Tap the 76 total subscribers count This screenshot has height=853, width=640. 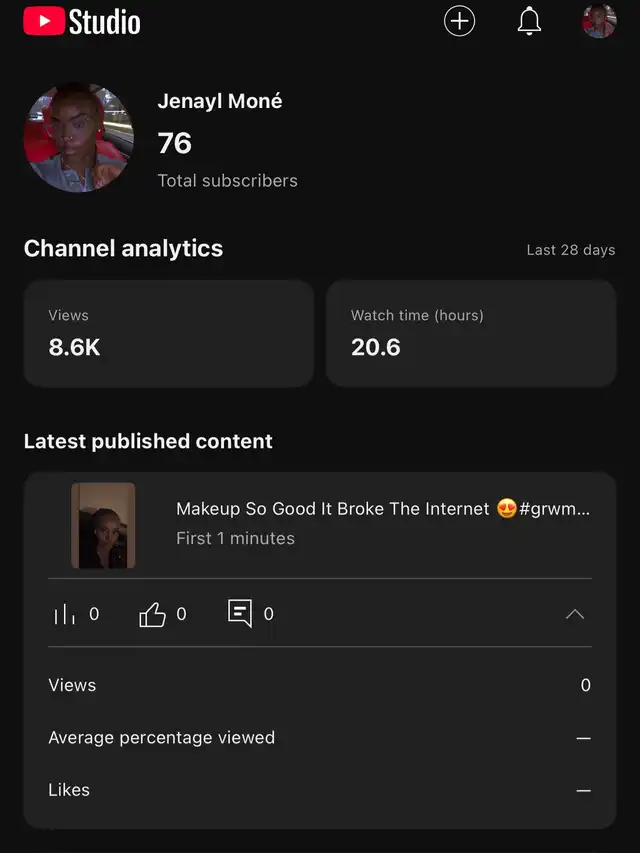point(175,143)
